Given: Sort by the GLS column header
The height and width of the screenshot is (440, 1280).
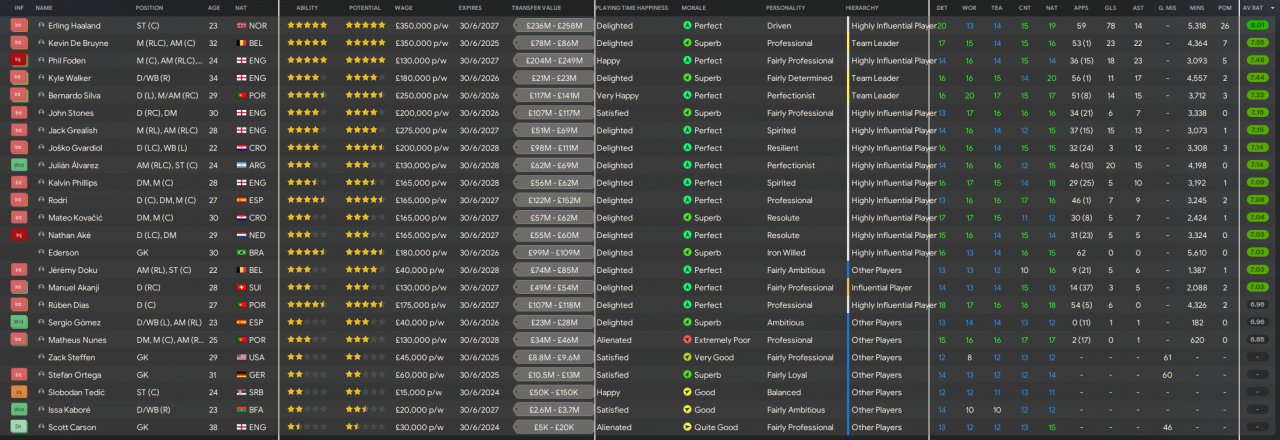Looking at the screenshot, I should pos(1111,7).
